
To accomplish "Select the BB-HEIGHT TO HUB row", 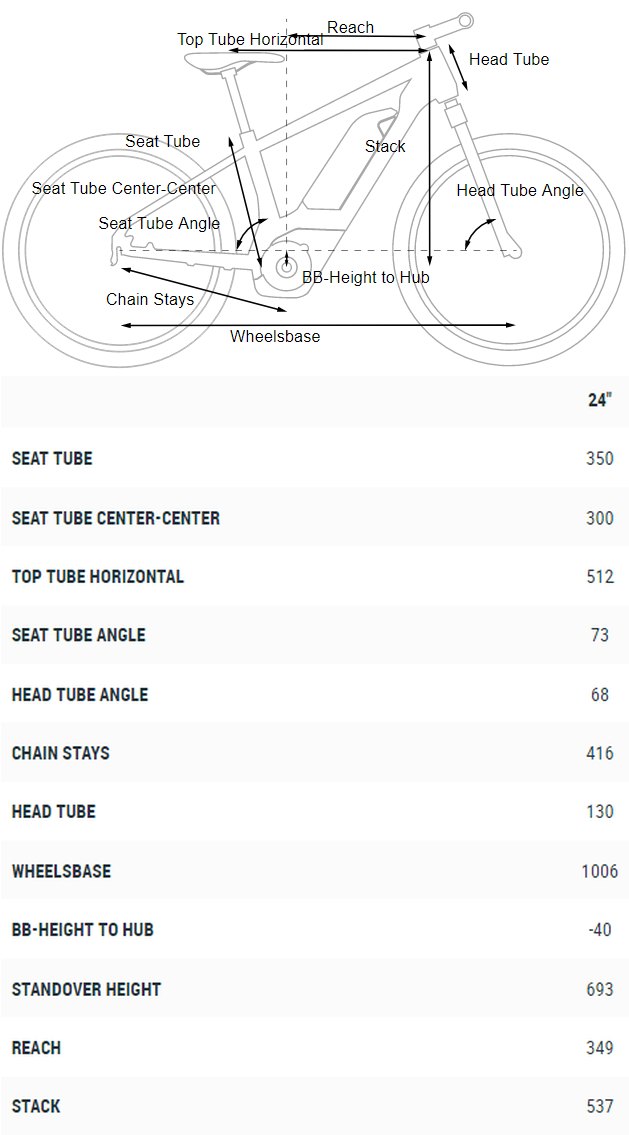I will pos(314,929).
